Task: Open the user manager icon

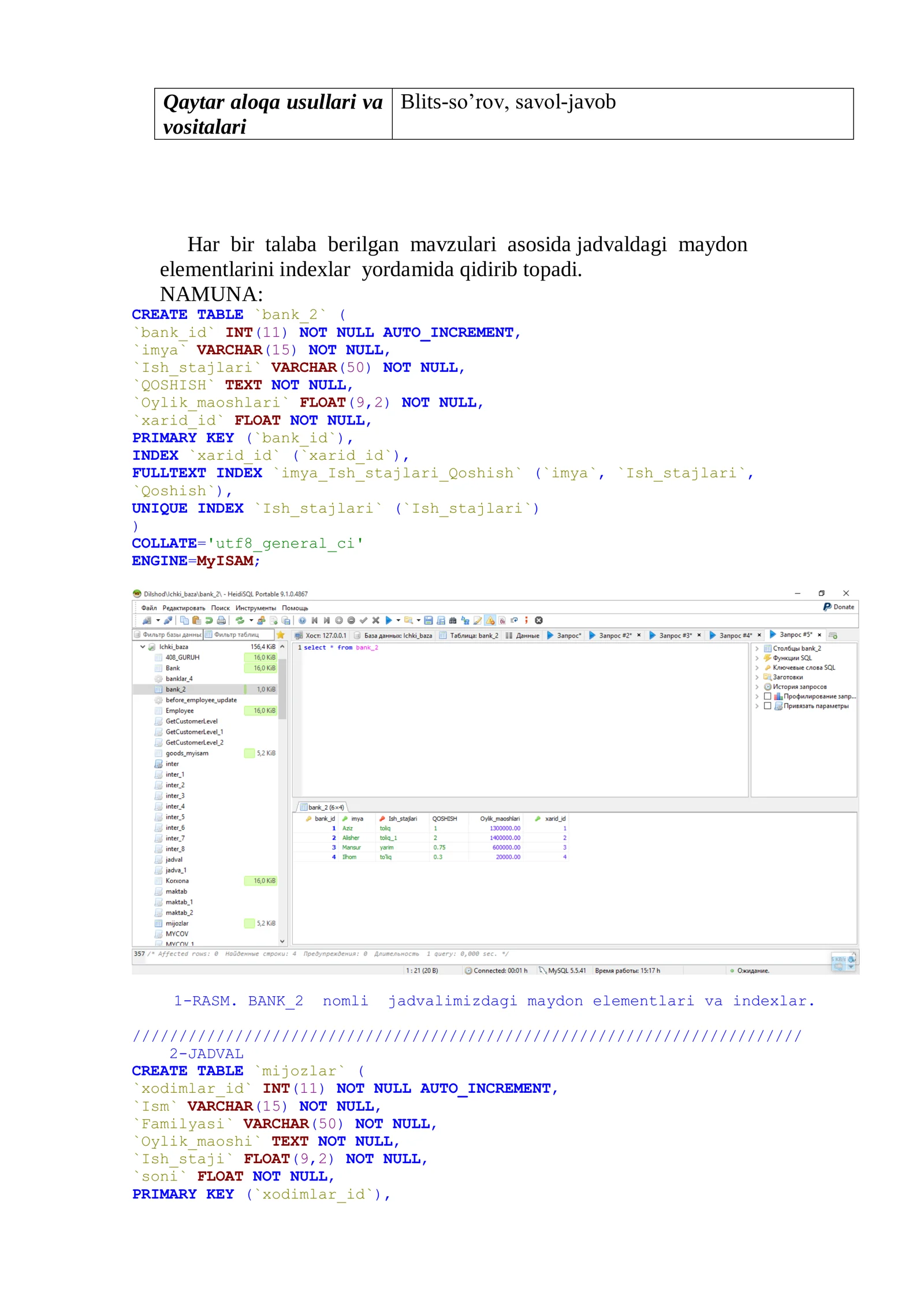Action: coord(261,620)
